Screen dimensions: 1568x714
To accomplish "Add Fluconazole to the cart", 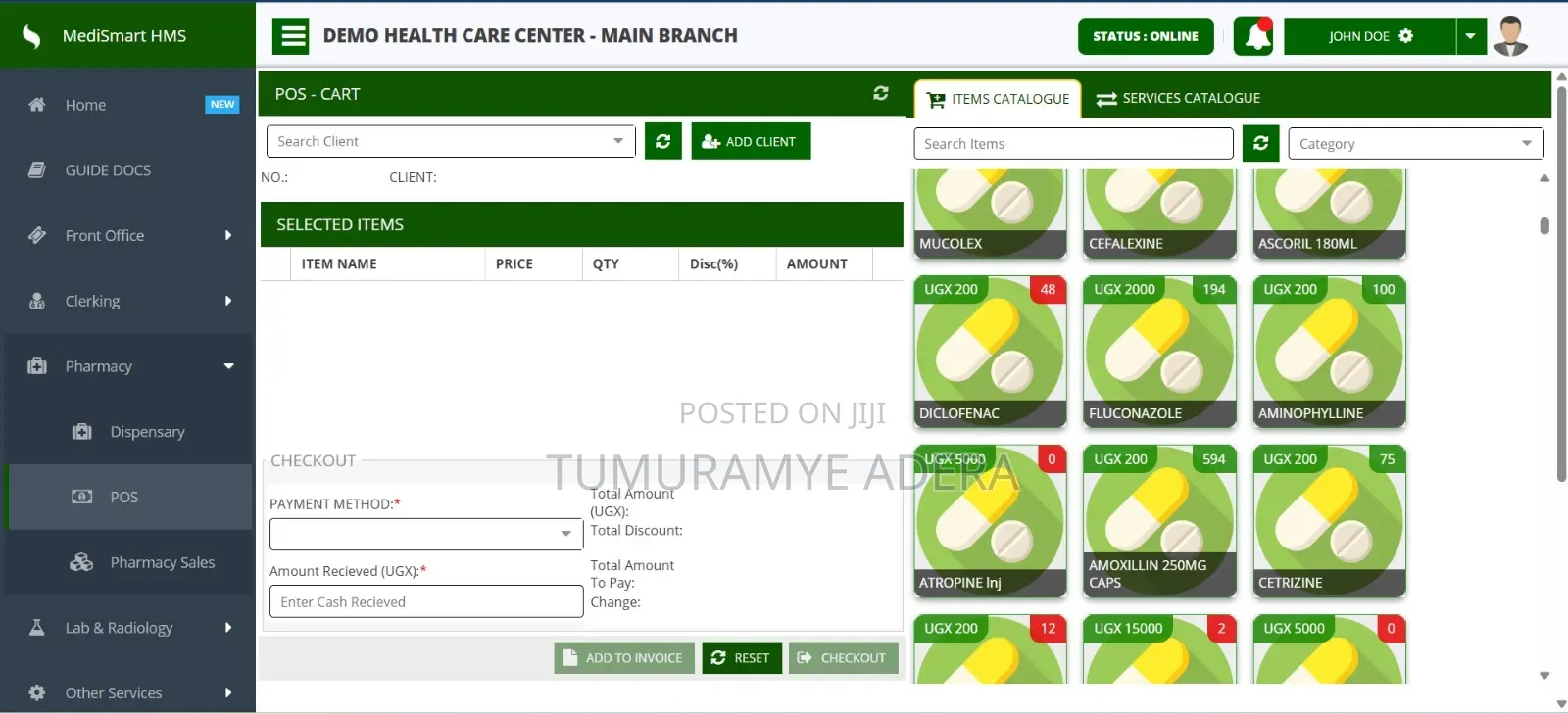I will [x=1159, y=352].
